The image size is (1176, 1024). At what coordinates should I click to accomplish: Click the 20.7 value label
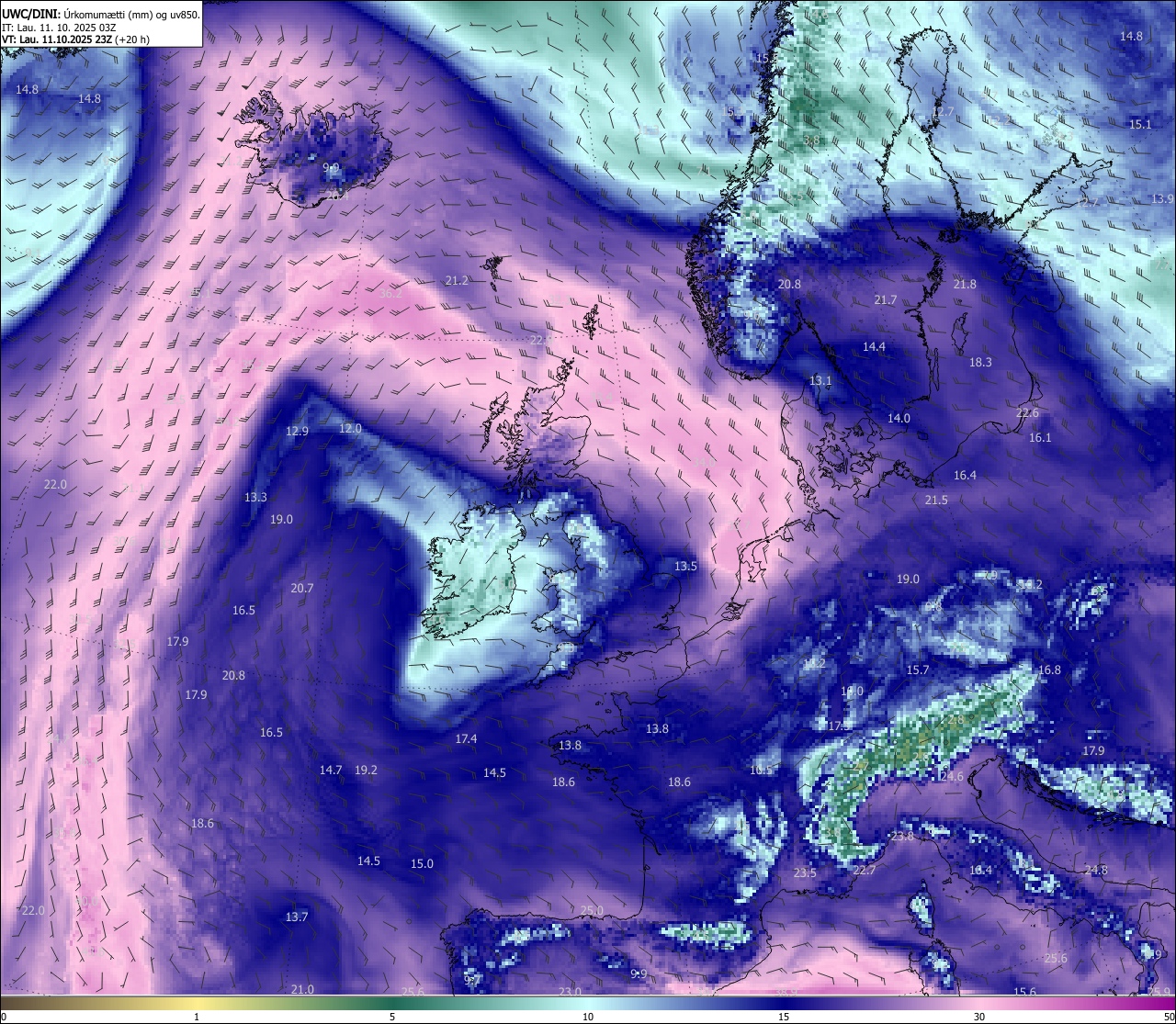coord(302,589)
